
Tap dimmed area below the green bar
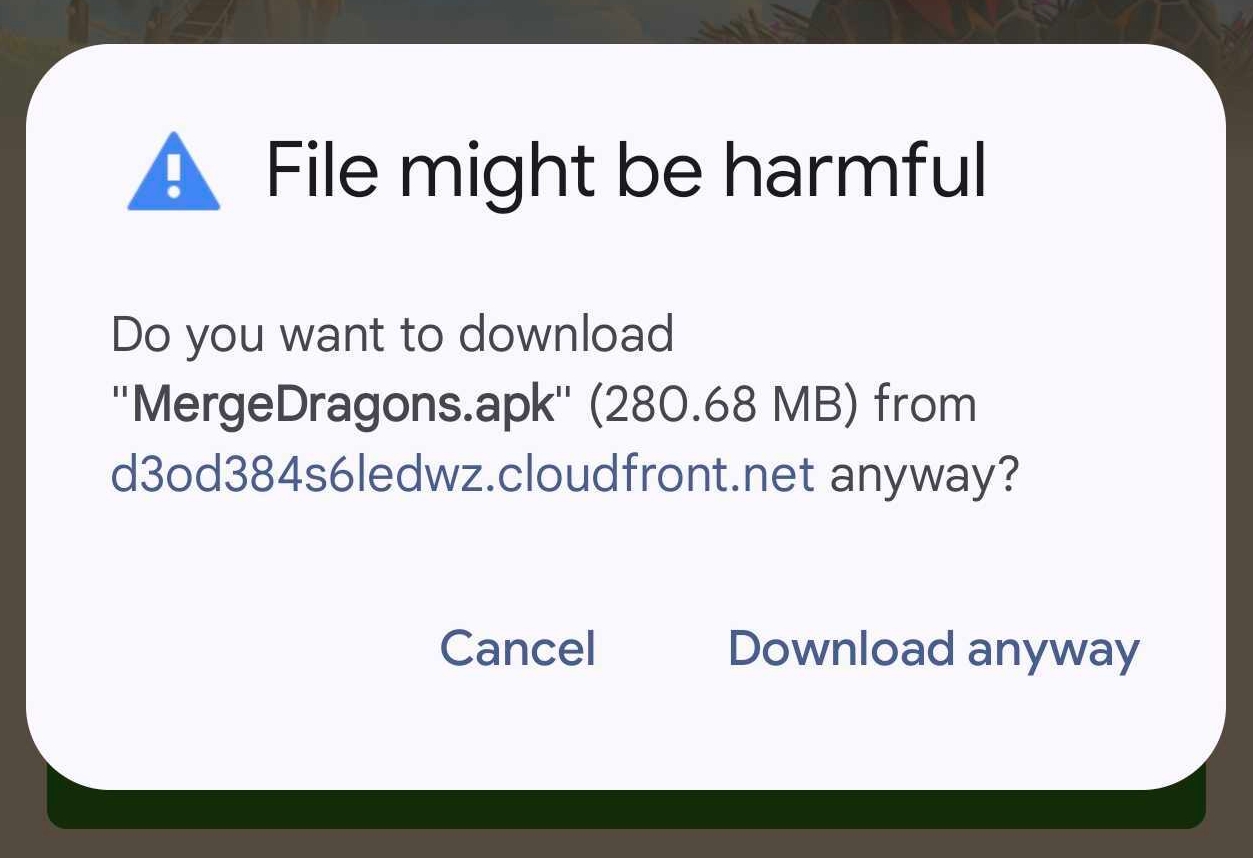click(x=626, y=845)
